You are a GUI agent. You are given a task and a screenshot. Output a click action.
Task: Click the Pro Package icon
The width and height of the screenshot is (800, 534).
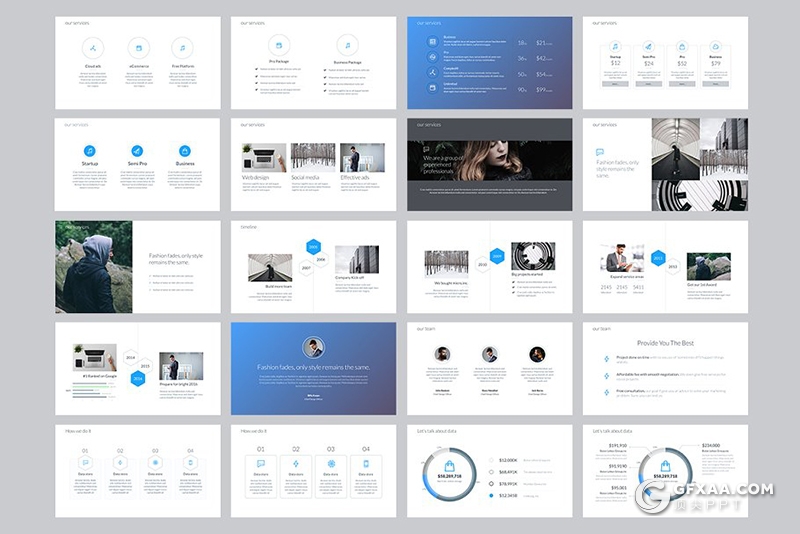click(279, 45)
